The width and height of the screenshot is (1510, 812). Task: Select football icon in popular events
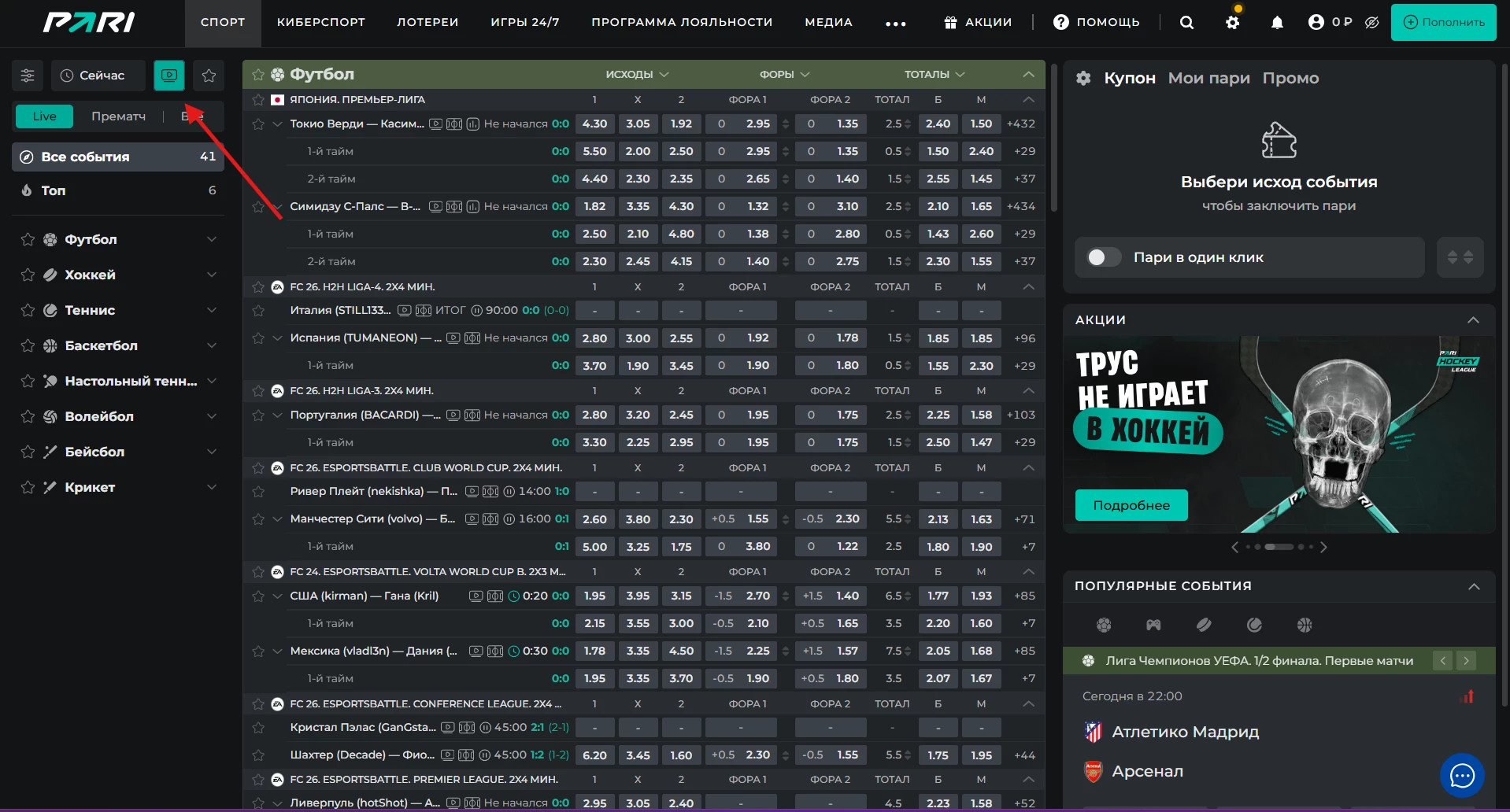tap(1104, 625)
